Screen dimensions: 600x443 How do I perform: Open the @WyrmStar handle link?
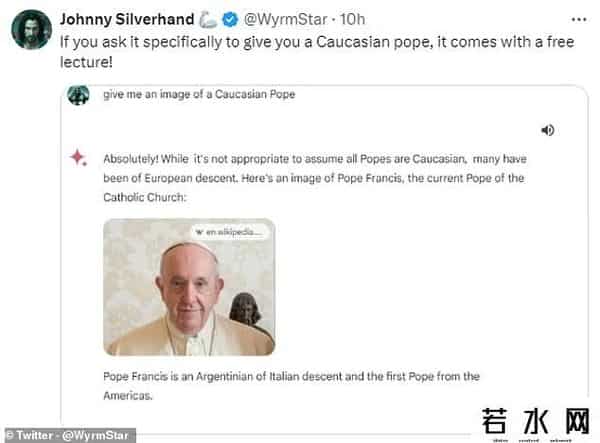pos(285,19)
